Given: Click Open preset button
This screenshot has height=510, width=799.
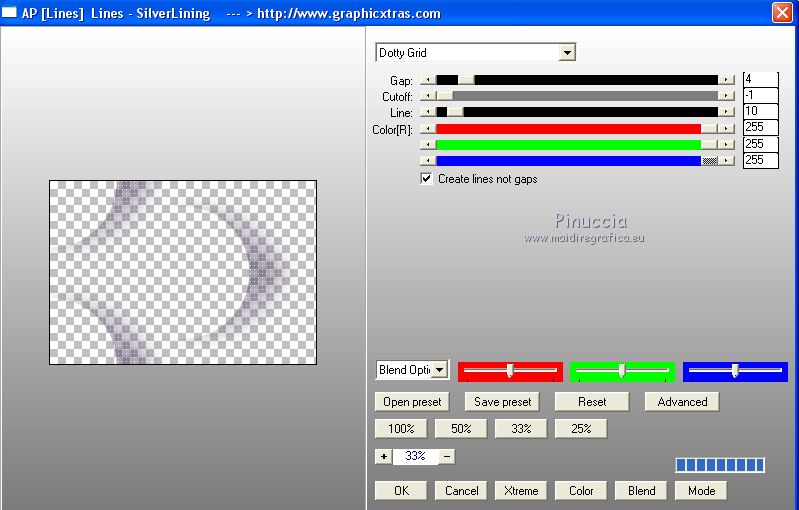Looking at the screenshot, I should point(412,402).
